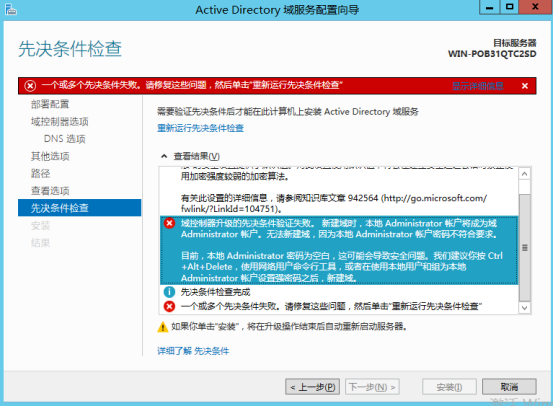Open 详细了解 先决条件 link
This screenshot has width=553, height=406.
click(193, 351)
